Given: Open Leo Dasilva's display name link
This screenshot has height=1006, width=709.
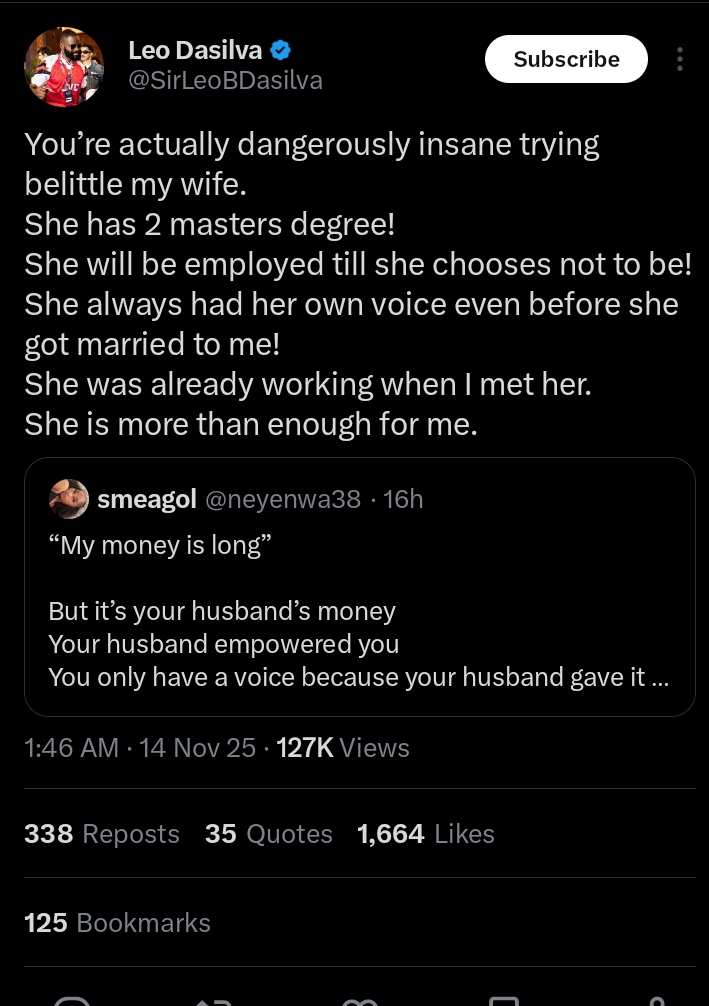Looking at the screenshot, I should (x=197, y=50).
